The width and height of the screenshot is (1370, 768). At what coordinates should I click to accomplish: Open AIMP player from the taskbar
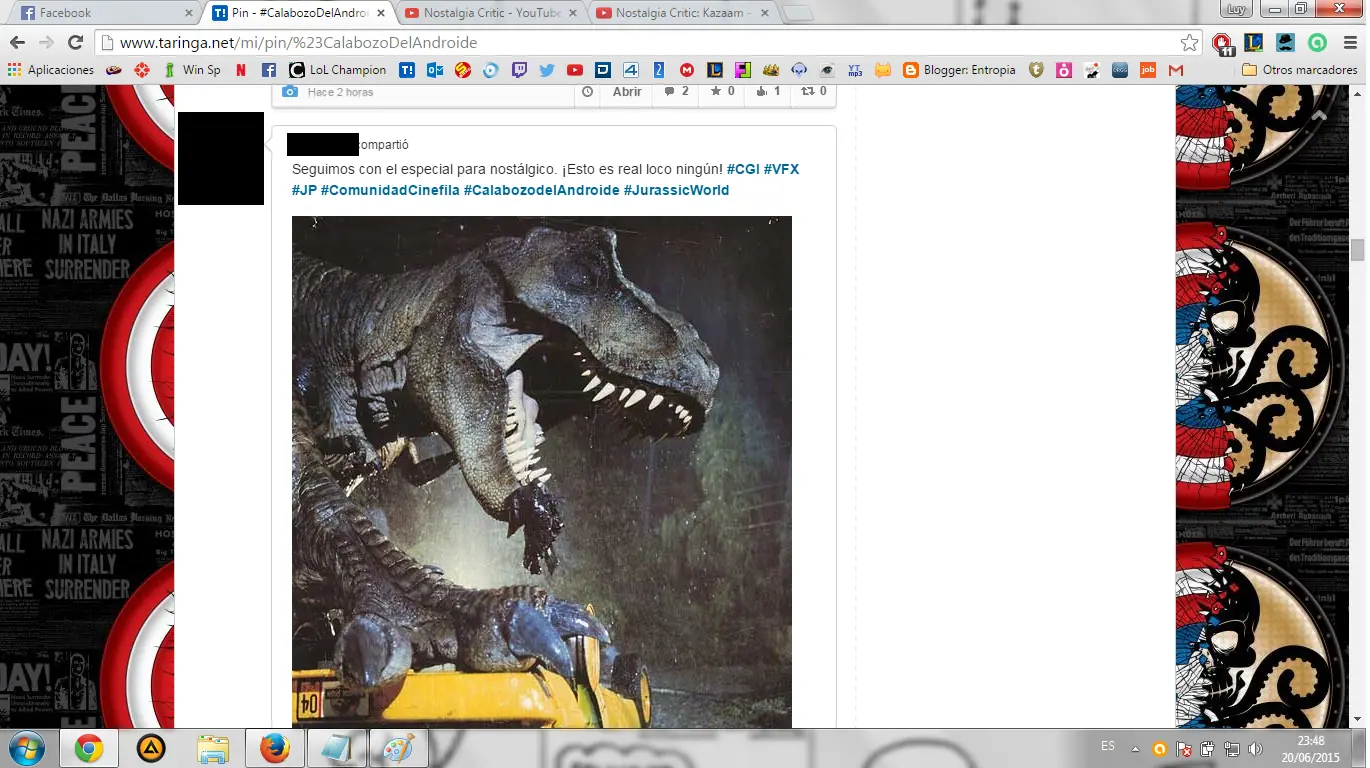(x=151, y=748)
